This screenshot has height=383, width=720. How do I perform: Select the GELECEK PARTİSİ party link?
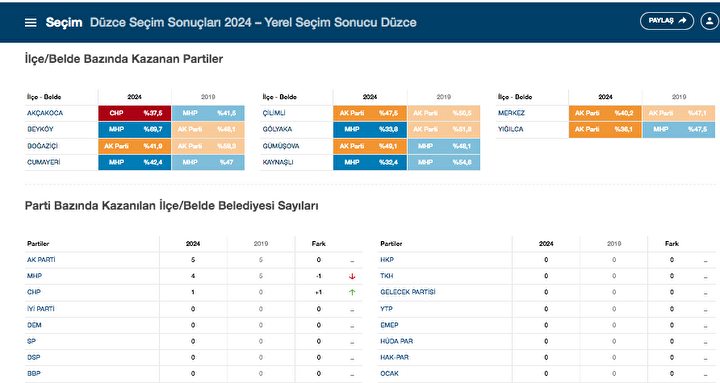[408, 292]
